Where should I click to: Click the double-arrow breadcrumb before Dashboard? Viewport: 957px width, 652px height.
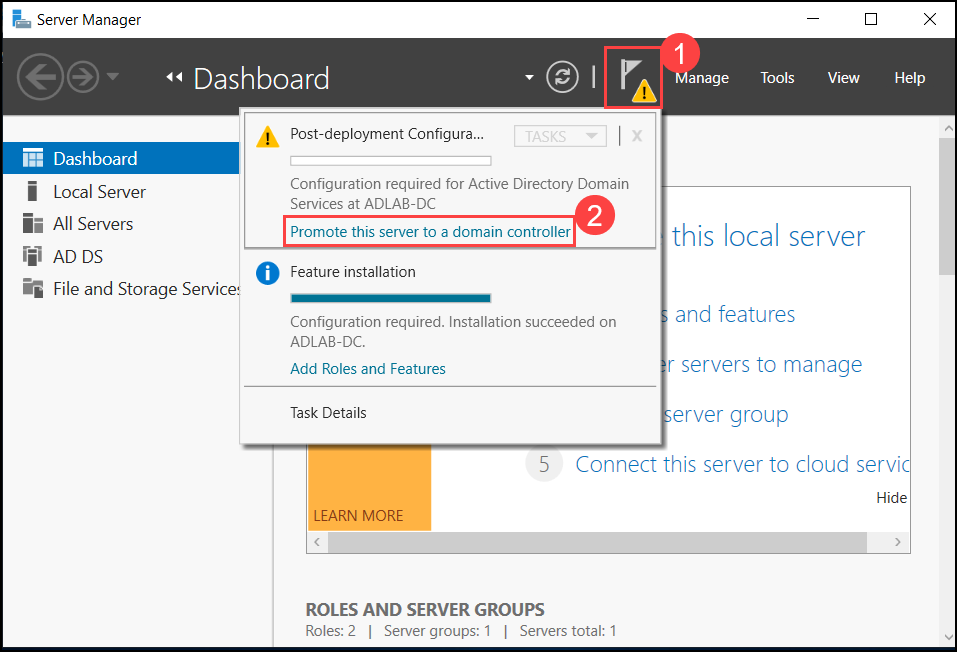point(174,77)
